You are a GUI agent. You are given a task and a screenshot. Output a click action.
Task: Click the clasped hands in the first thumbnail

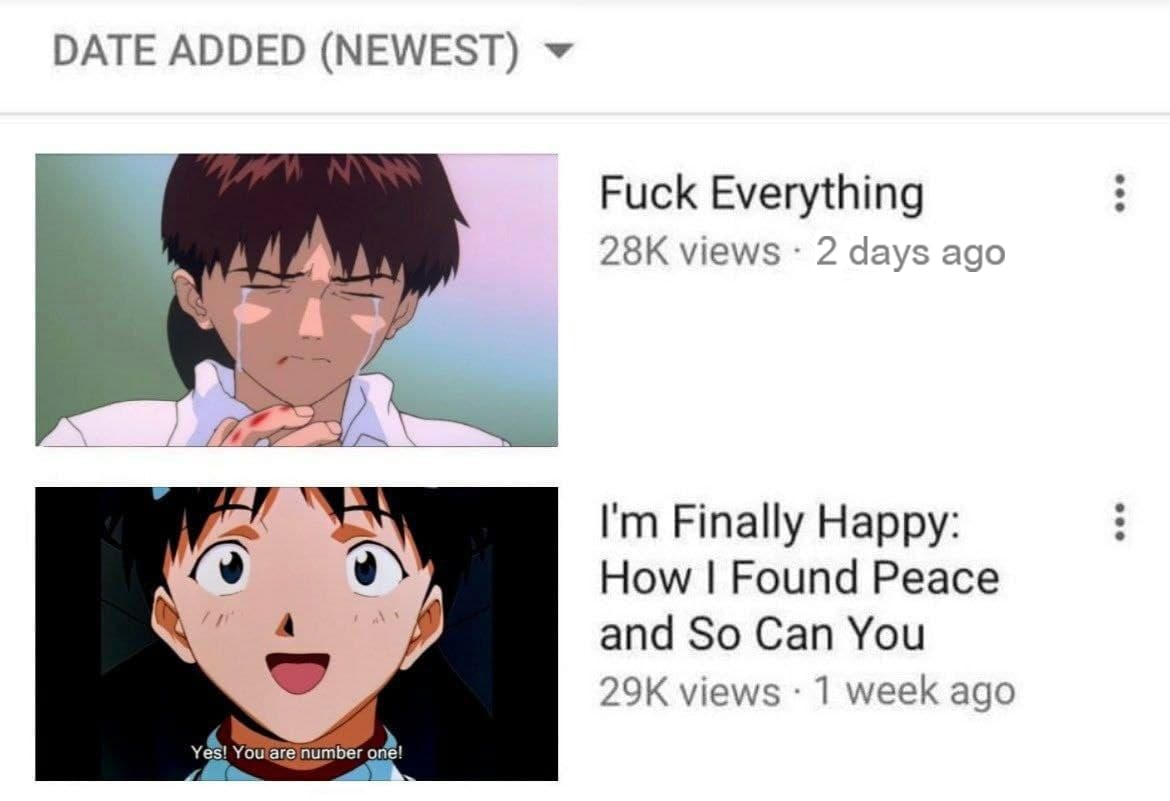tap(278, 425)
